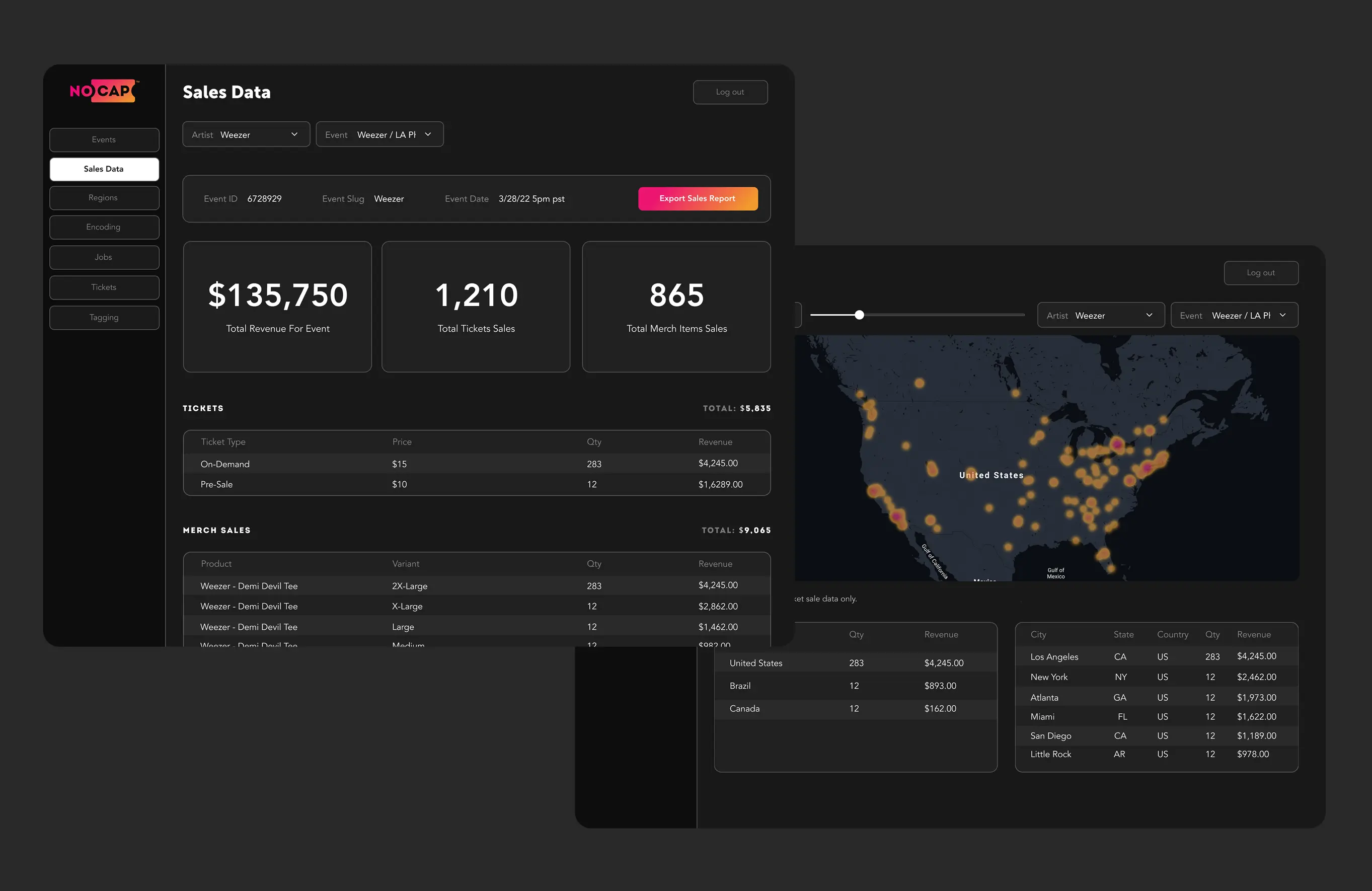The height and width of the screenshot is (891, 1372).
Task: Select the Sales Data sidebar item
Action: (104, 169)
